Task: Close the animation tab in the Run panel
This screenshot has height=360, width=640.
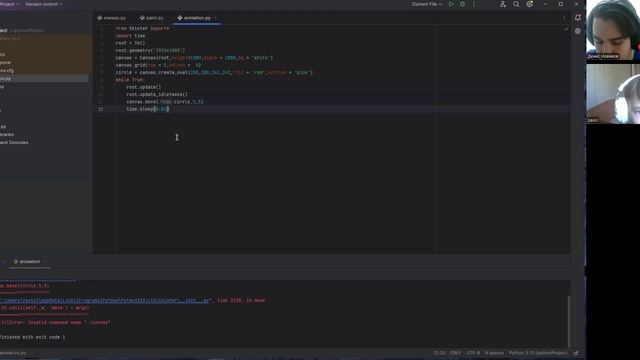Action: (45, 262)
